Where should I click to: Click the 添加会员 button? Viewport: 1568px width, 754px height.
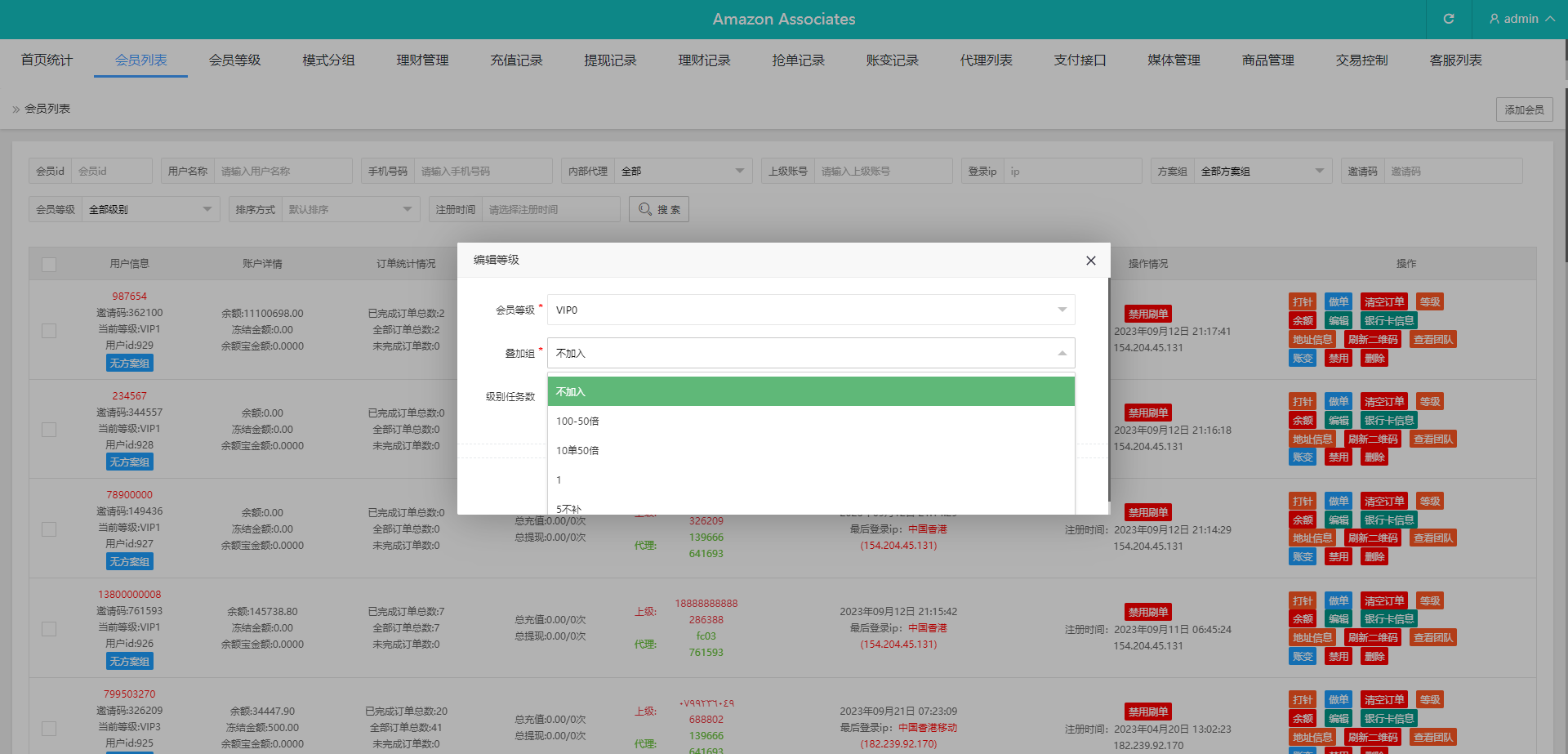(x=1524, y=109)
